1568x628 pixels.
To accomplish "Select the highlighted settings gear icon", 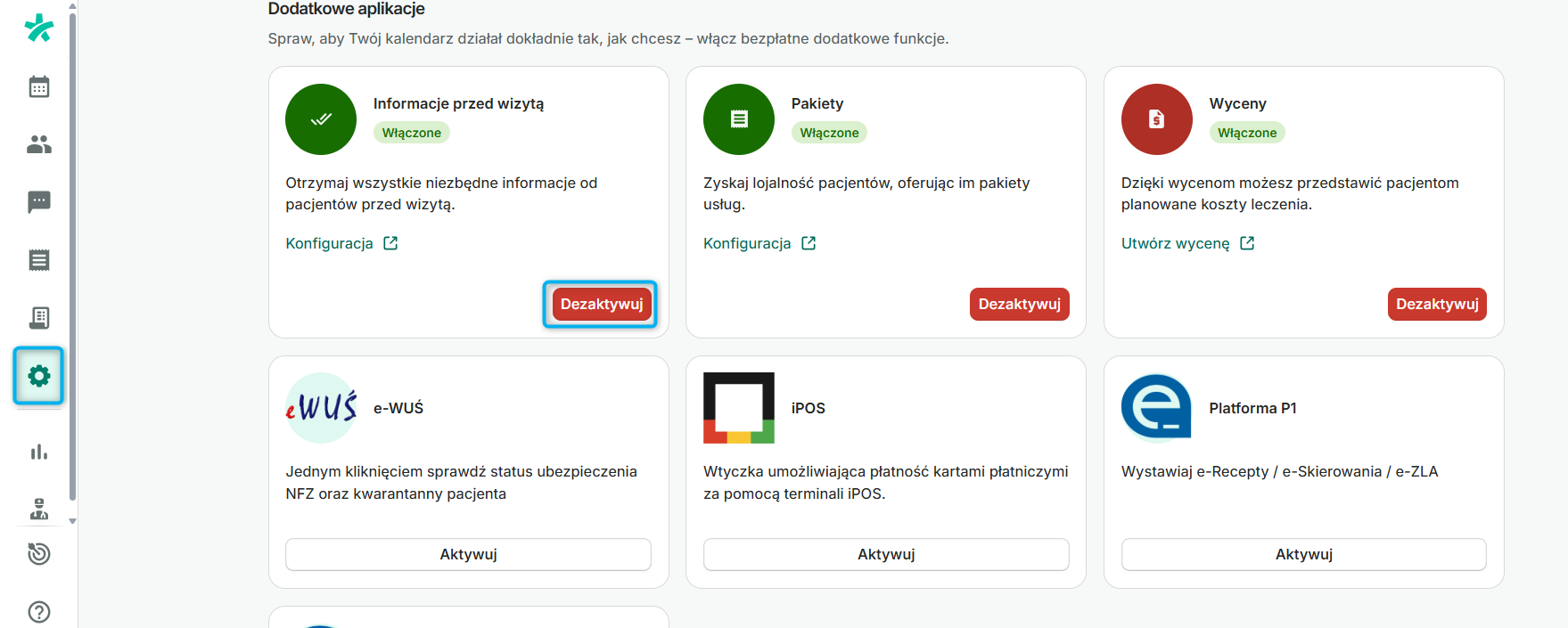I will pos(38,376).
